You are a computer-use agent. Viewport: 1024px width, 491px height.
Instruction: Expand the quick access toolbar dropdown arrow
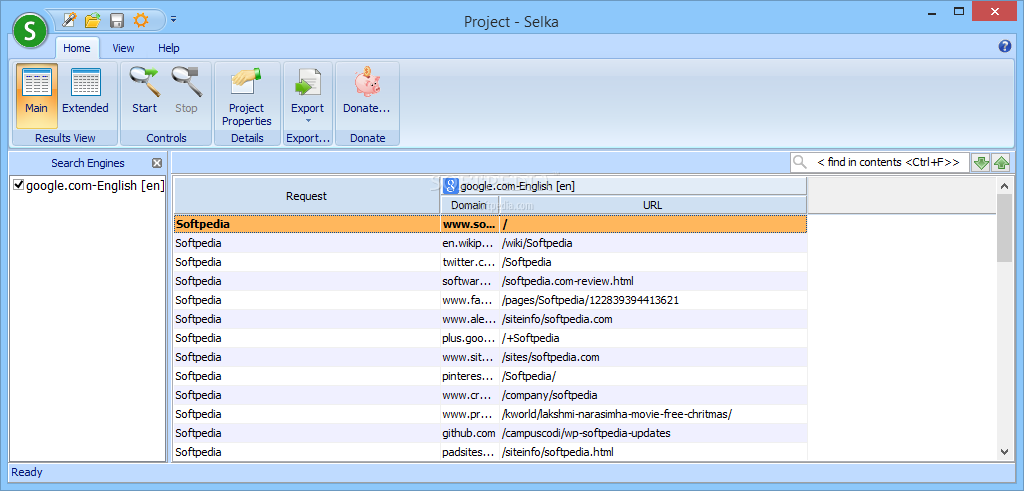pyautogui.click(x=174, y=20)
